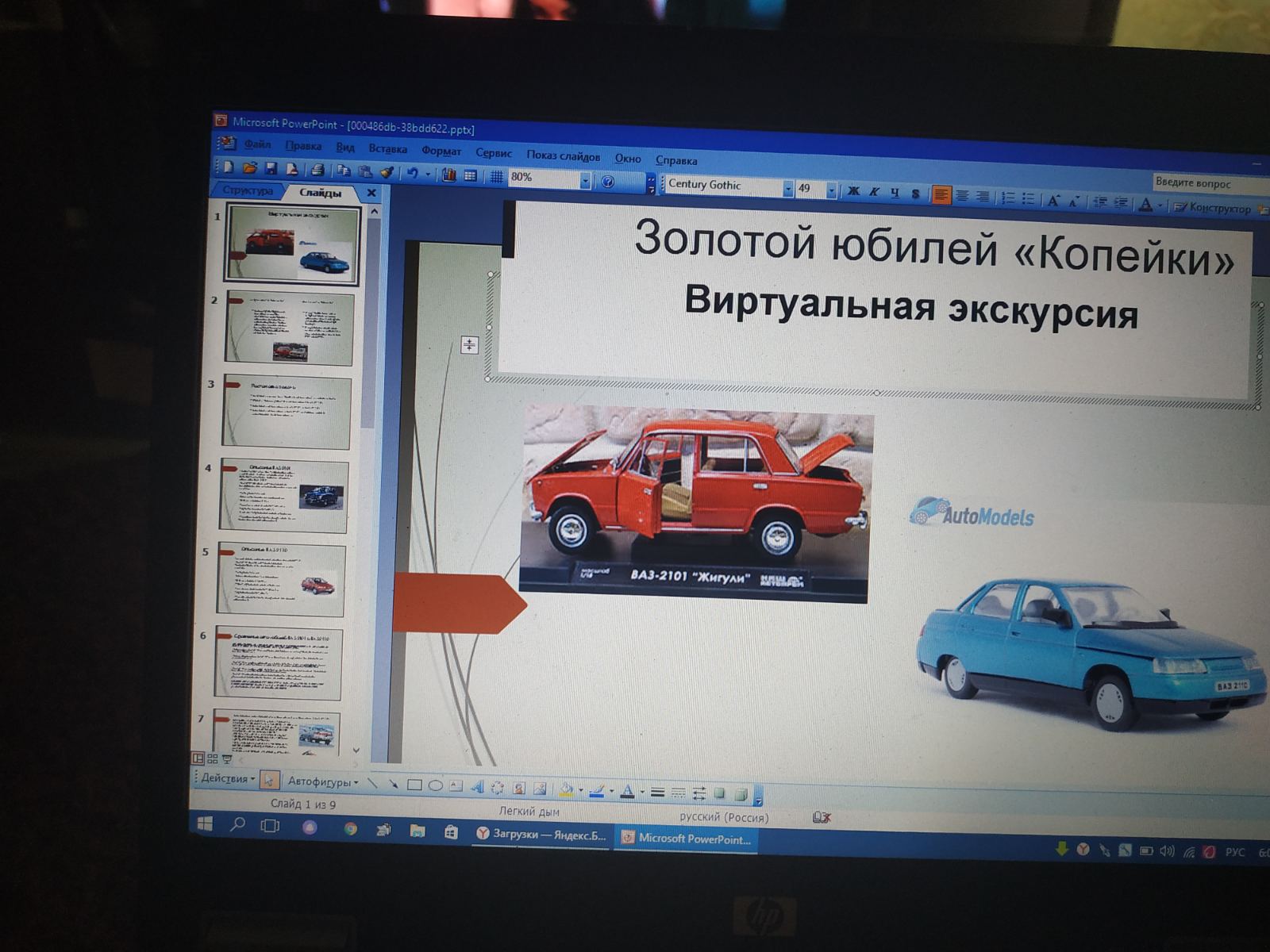Switch to the Структура tab
The width and height of the screenshot is (1270, 952).
coord(248,190)
